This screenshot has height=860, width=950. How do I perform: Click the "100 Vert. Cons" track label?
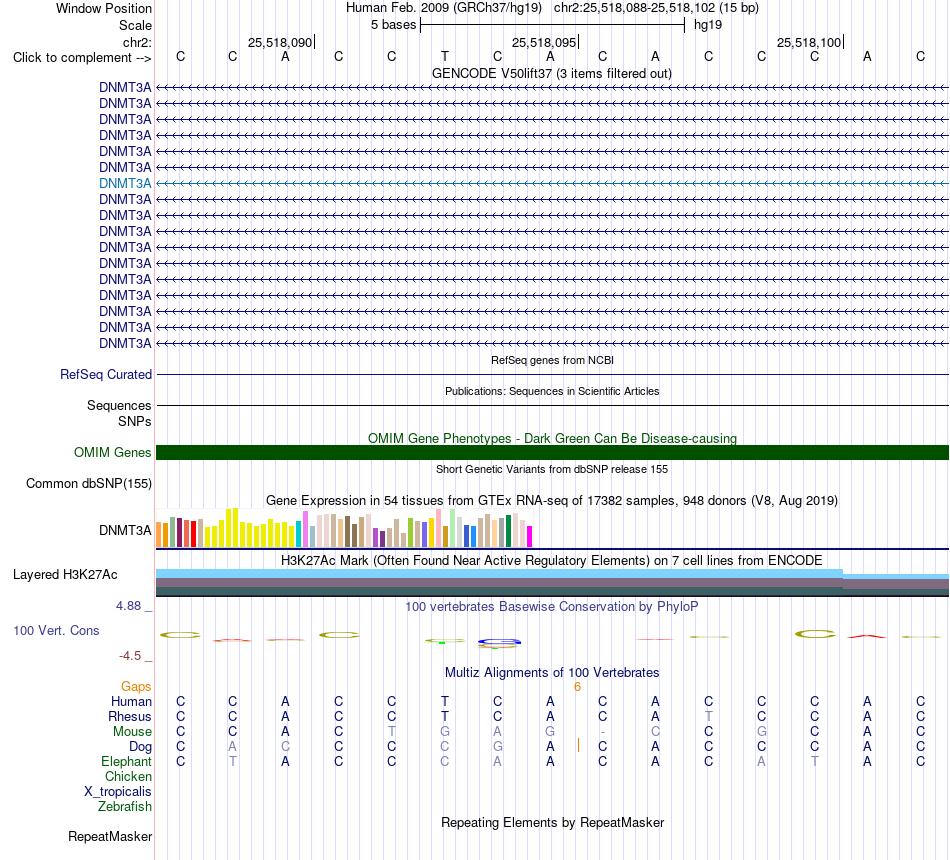coord(56,630)
